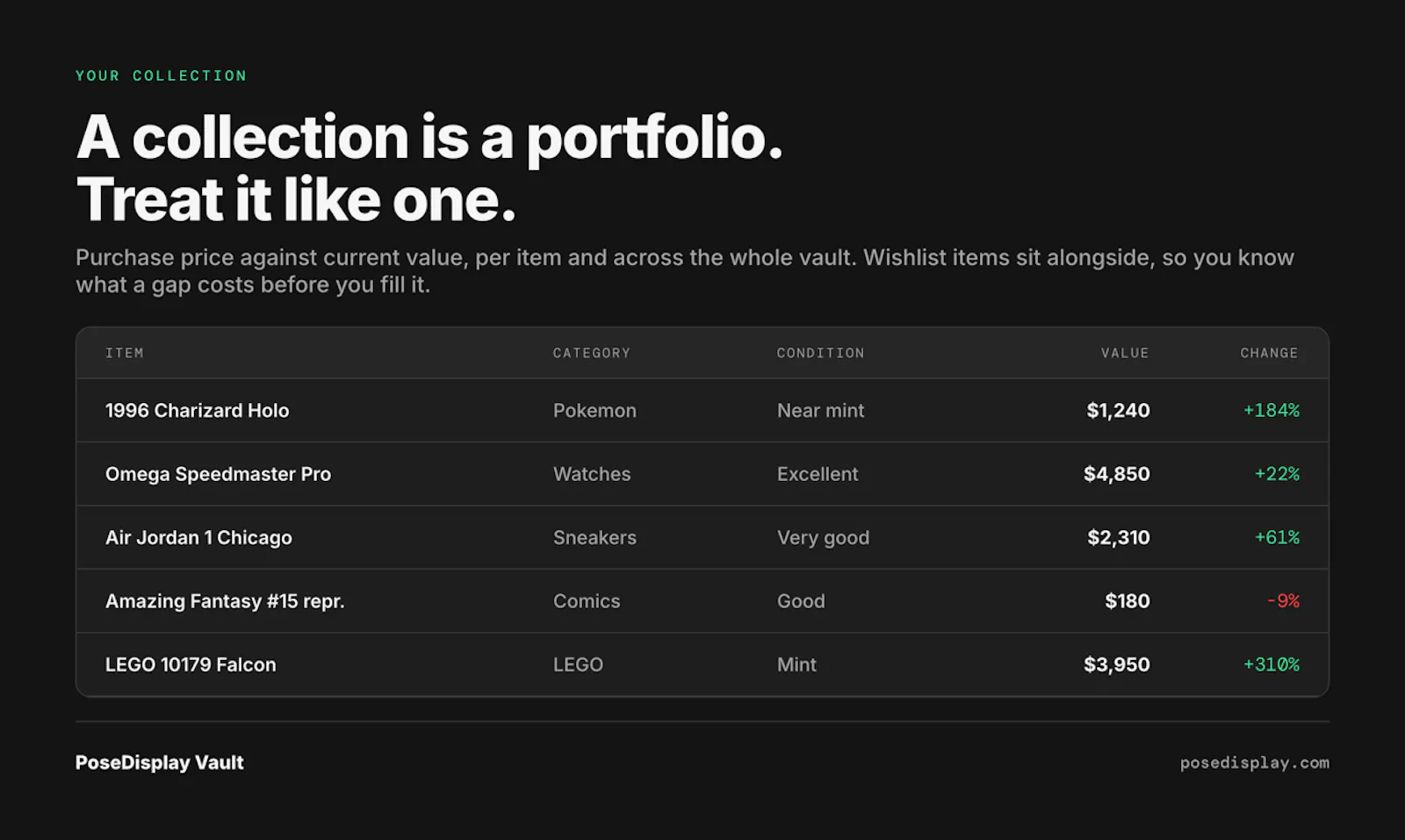Click the $3,950 value

tap(1116, 664)
